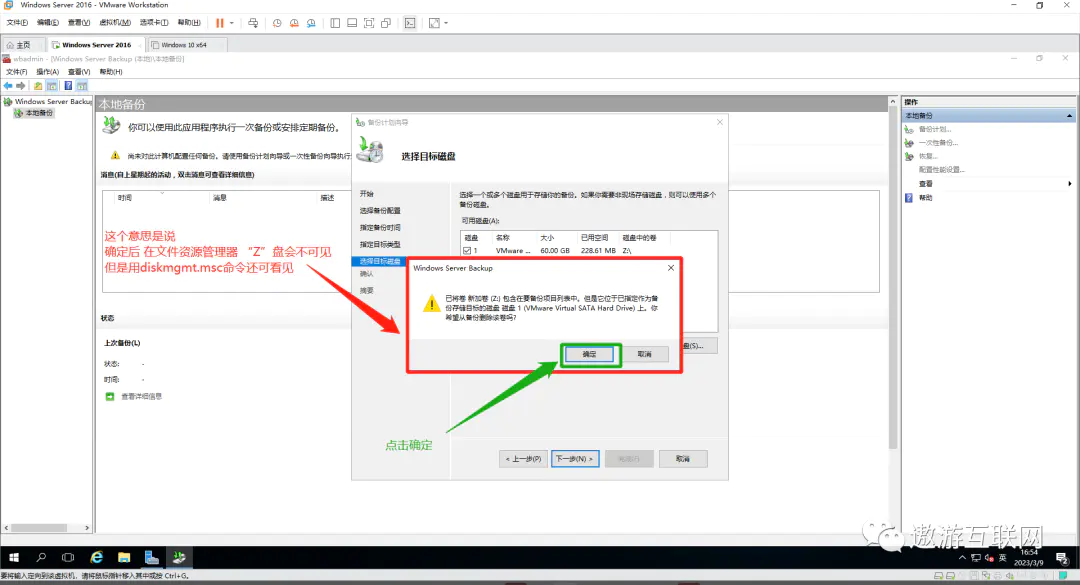Open the dropdown arrow beside the pause icon
1080x585 pixels.
pyautogui.click(x=231, y=23)
